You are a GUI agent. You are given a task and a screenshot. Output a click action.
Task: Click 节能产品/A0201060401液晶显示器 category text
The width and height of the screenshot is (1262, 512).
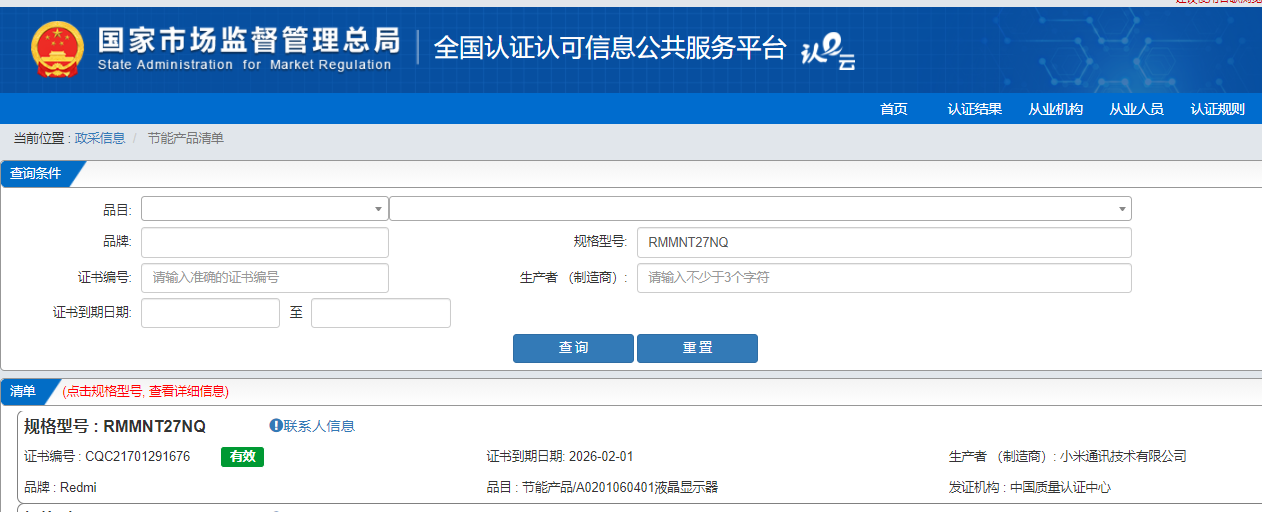(x=620, y=488)
